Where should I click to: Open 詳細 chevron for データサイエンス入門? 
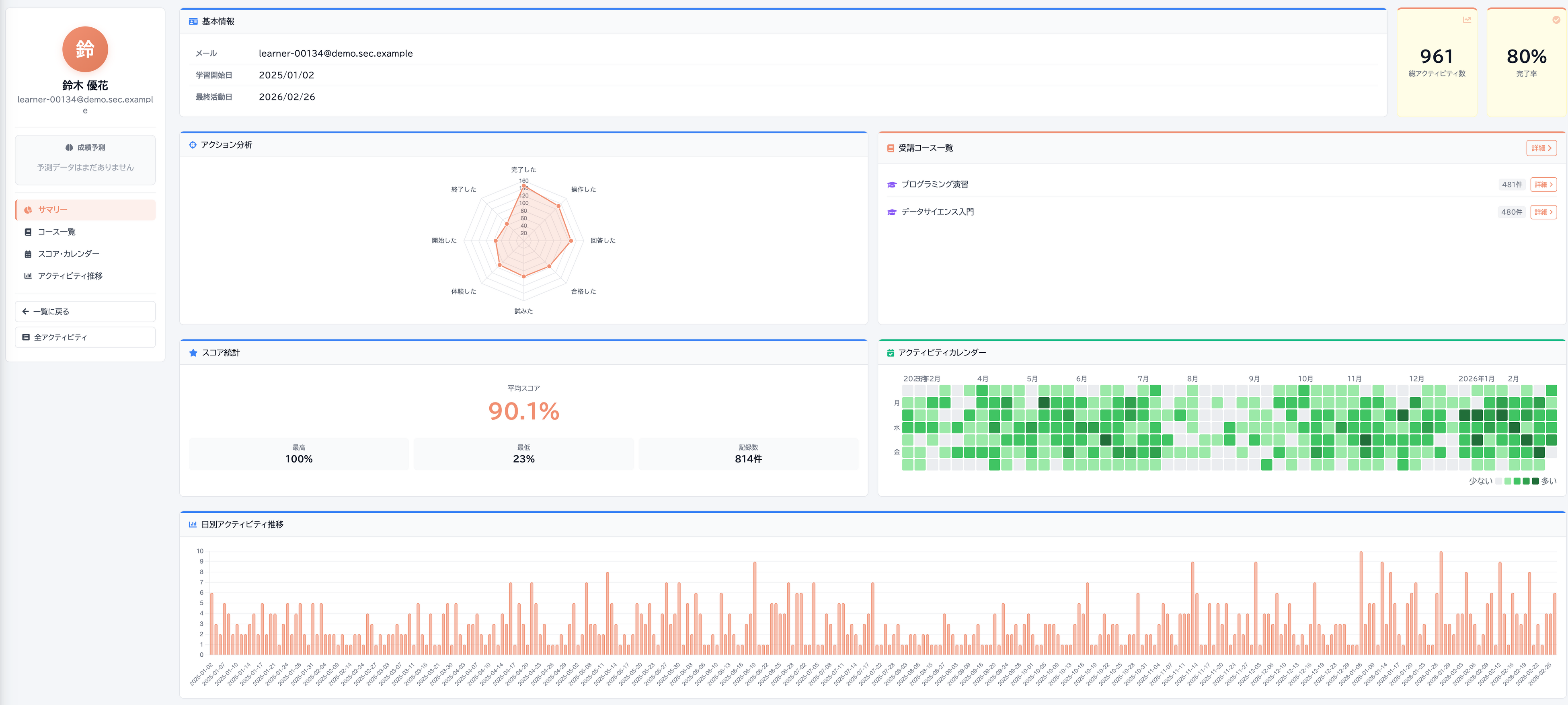pos(1543,212)
